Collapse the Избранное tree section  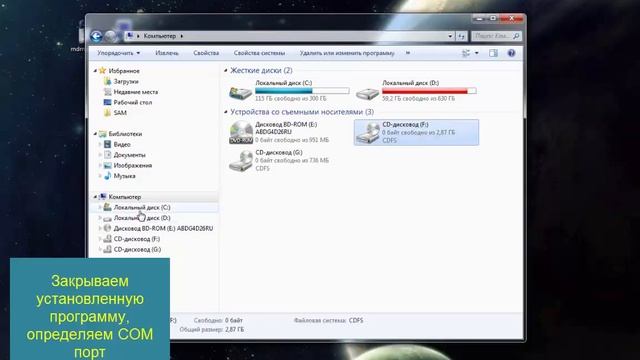pos(95,71)
